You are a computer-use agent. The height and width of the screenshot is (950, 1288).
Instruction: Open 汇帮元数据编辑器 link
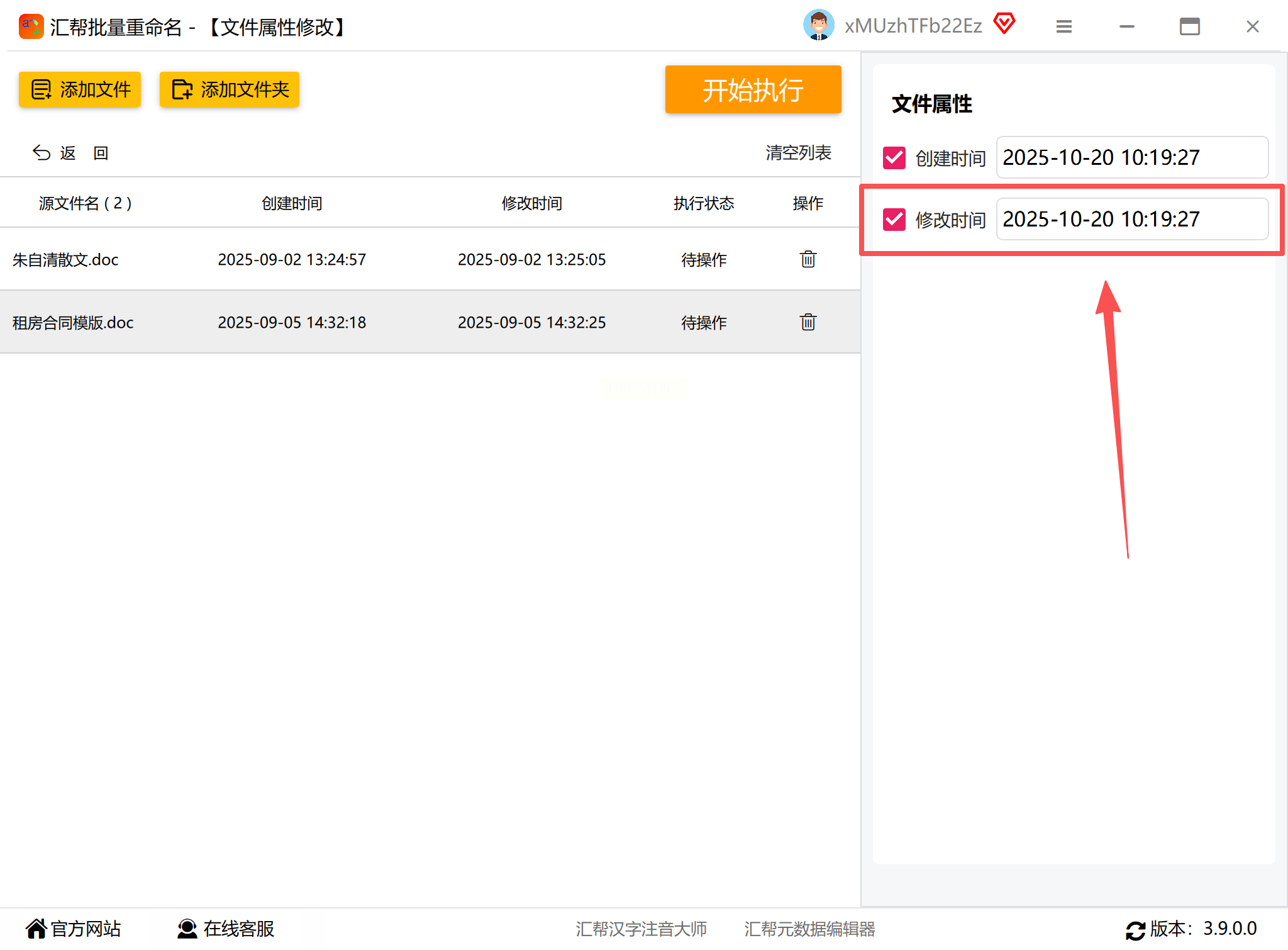click(809, 929)
